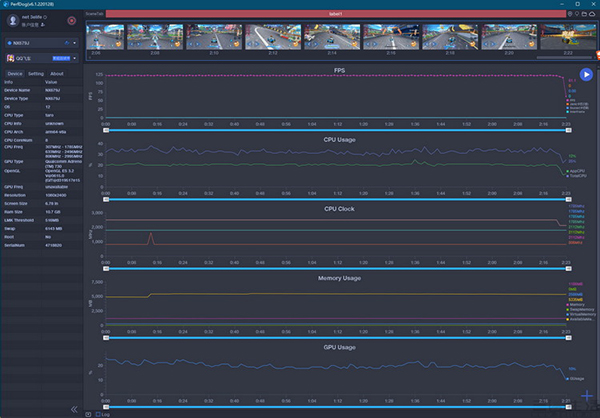
Task: Open the About tab
Action: point(57,74)
